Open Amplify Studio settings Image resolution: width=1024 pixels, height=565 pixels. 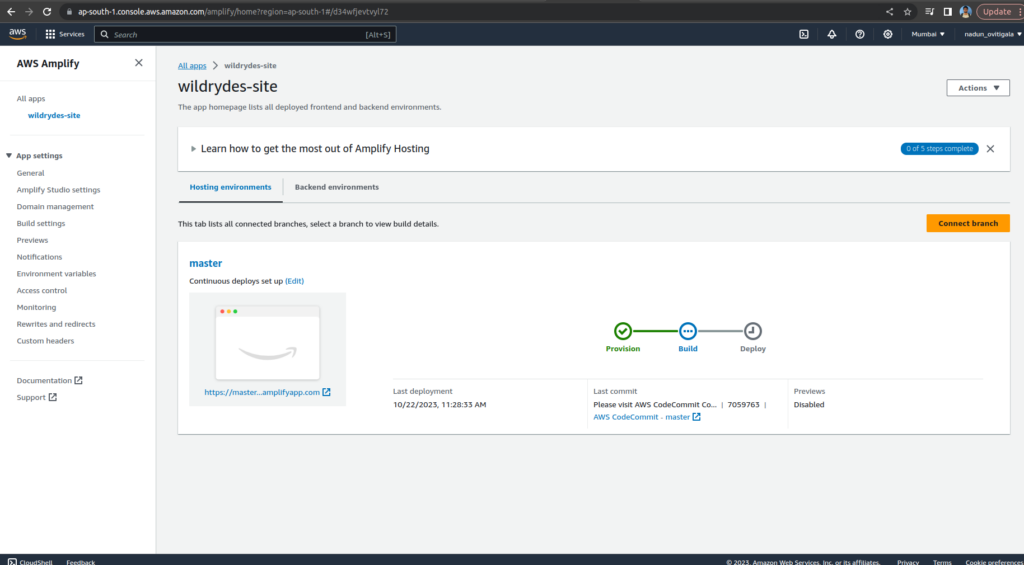point(58,190)
